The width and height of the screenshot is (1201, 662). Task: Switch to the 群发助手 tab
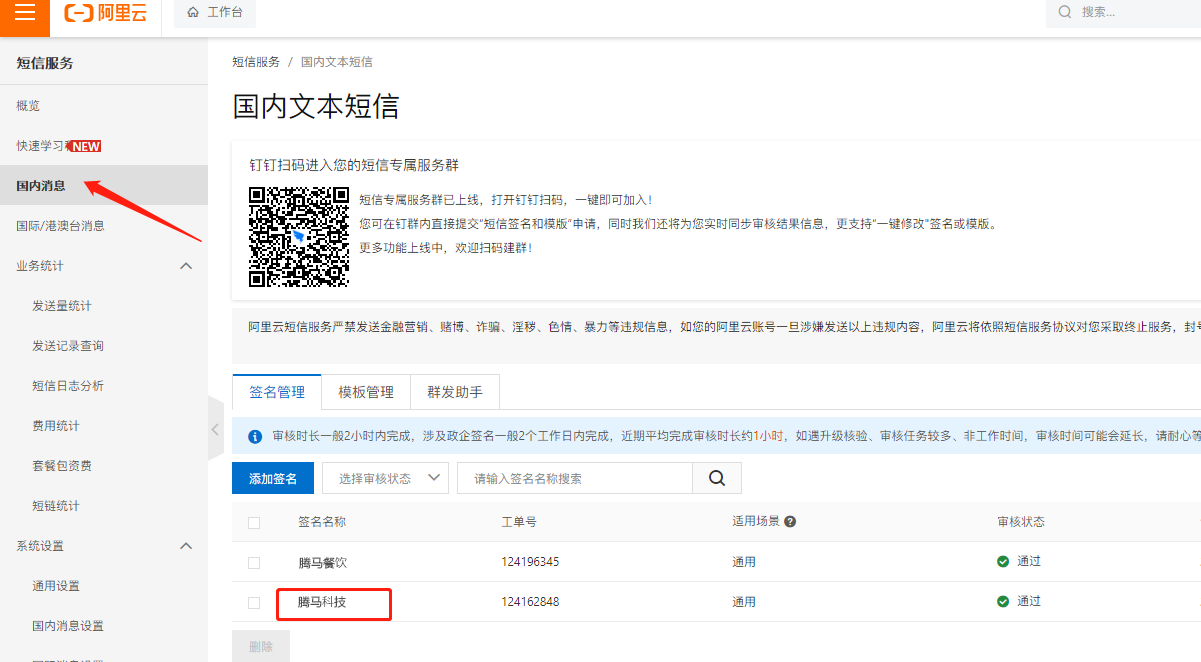pyautogui.click(x=455, y=392)
